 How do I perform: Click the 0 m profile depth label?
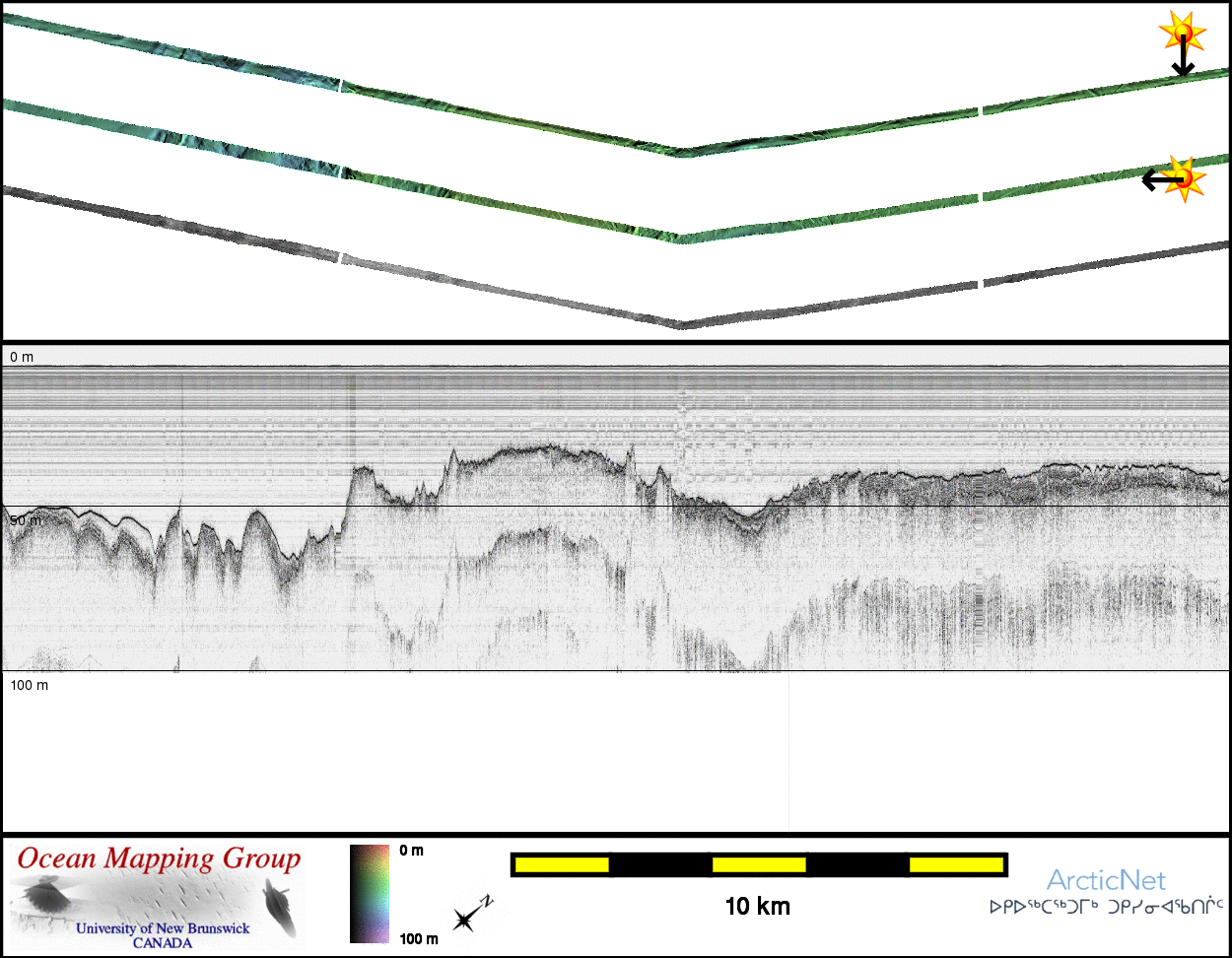pos(22,356)
